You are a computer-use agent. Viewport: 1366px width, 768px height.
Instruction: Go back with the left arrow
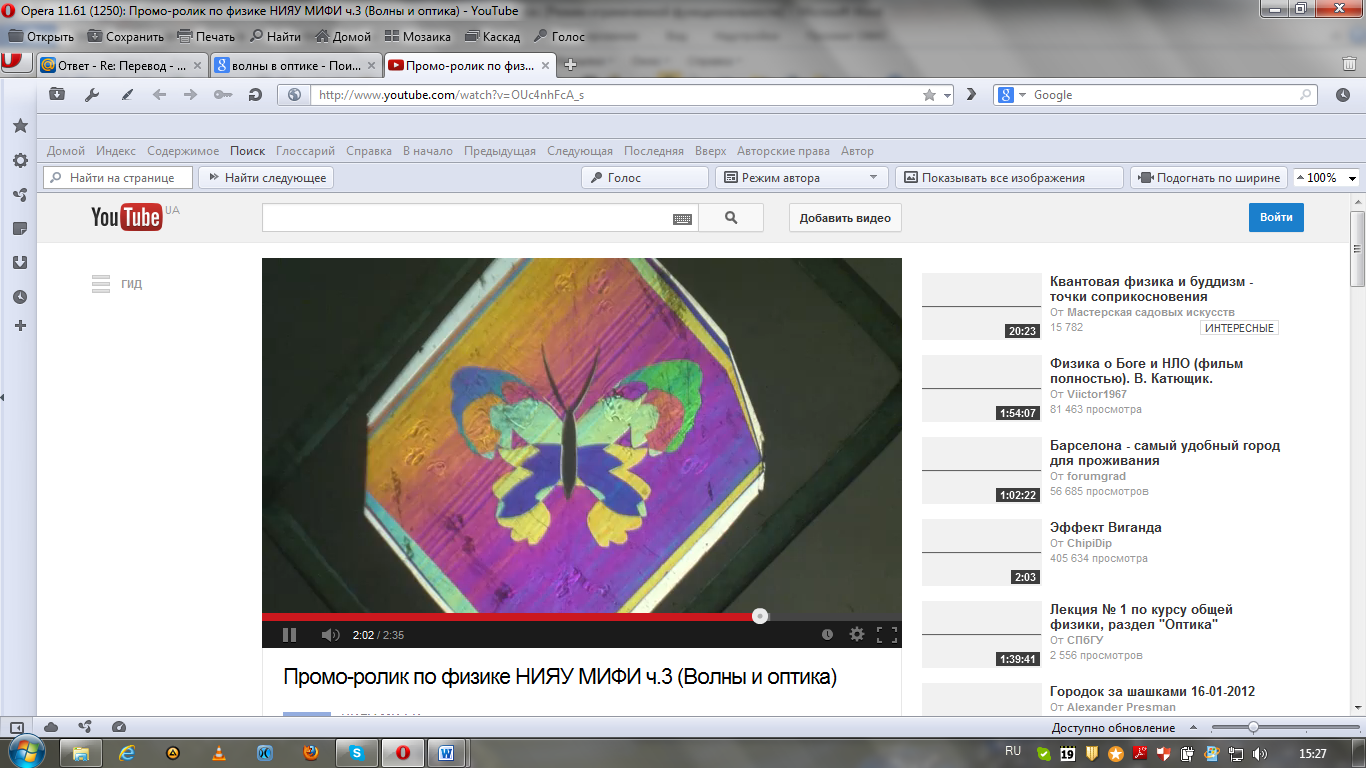click(x=159, y=95)
